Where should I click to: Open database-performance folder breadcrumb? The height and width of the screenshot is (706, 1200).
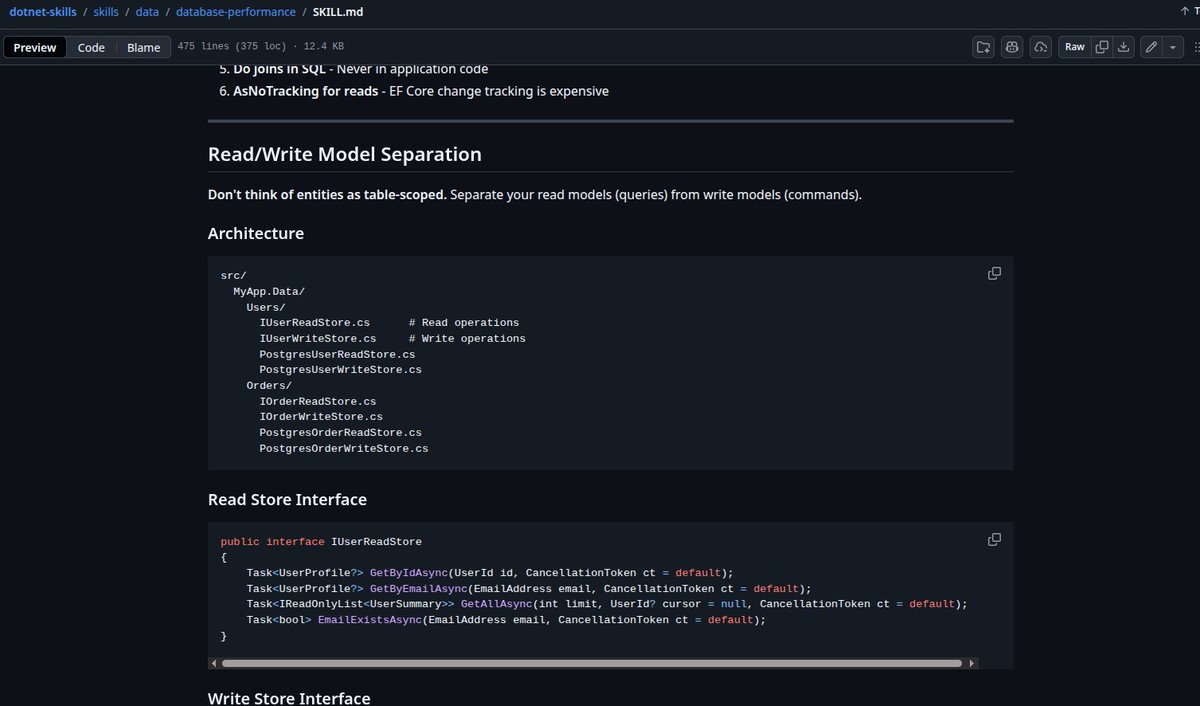[x=236, y=12]
